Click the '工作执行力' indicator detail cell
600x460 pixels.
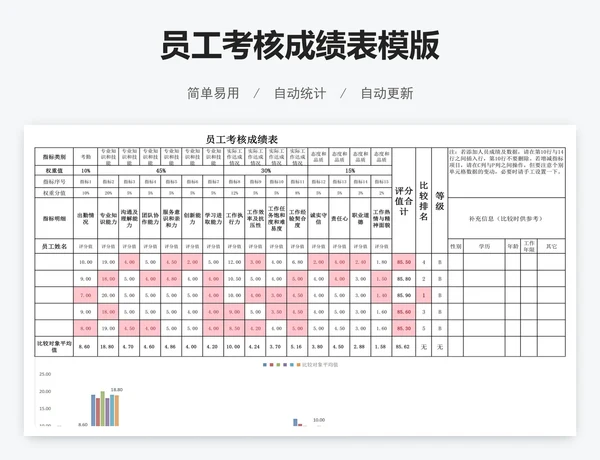pos(234,219)
